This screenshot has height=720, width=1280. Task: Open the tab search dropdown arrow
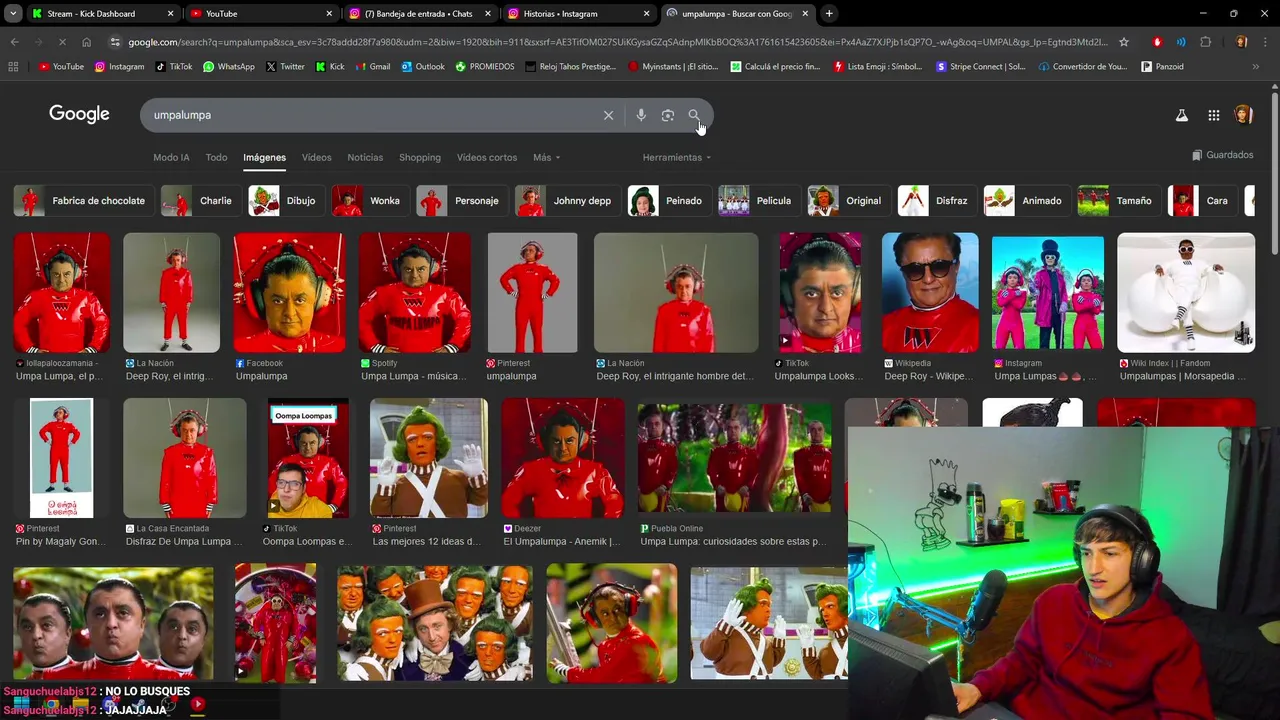click(13, 14)
